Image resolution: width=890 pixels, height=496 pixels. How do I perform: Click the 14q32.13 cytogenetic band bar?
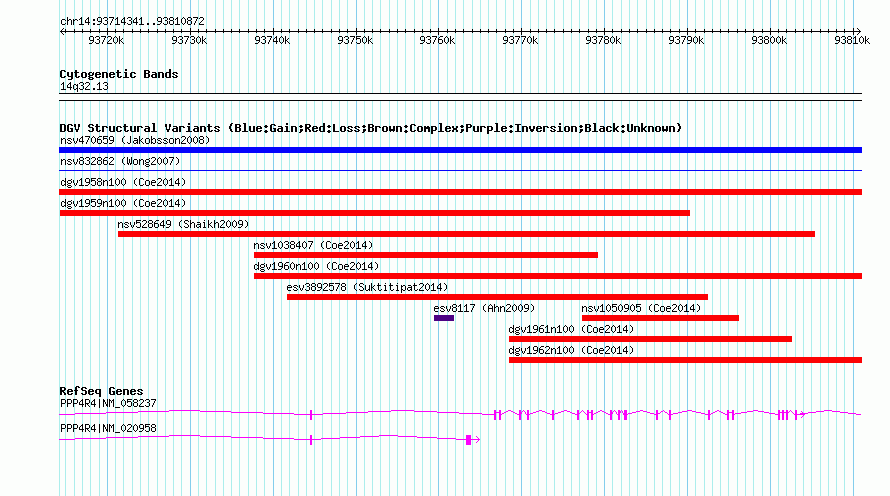(x=460, y=97)
